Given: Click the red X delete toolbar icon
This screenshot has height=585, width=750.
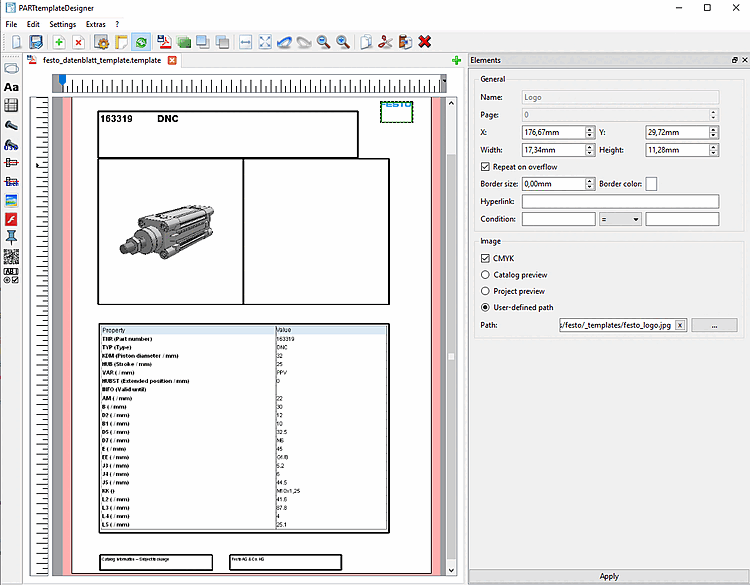Looking at the screenshot, I should [425, 42].
